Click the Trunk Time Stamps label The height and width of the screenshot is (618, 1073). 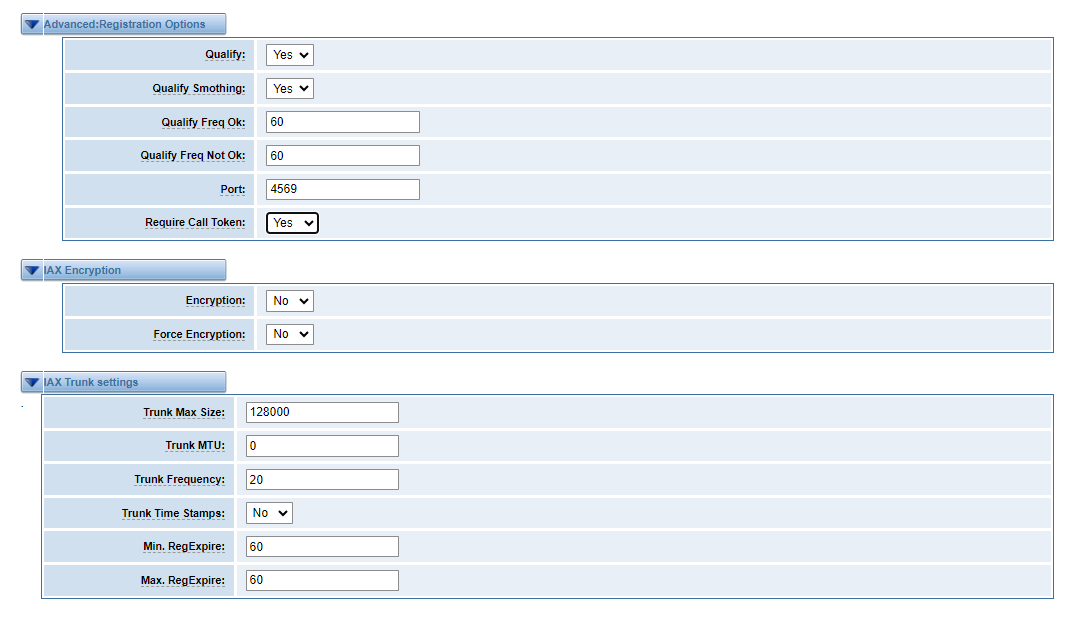(x=173, y=513)
